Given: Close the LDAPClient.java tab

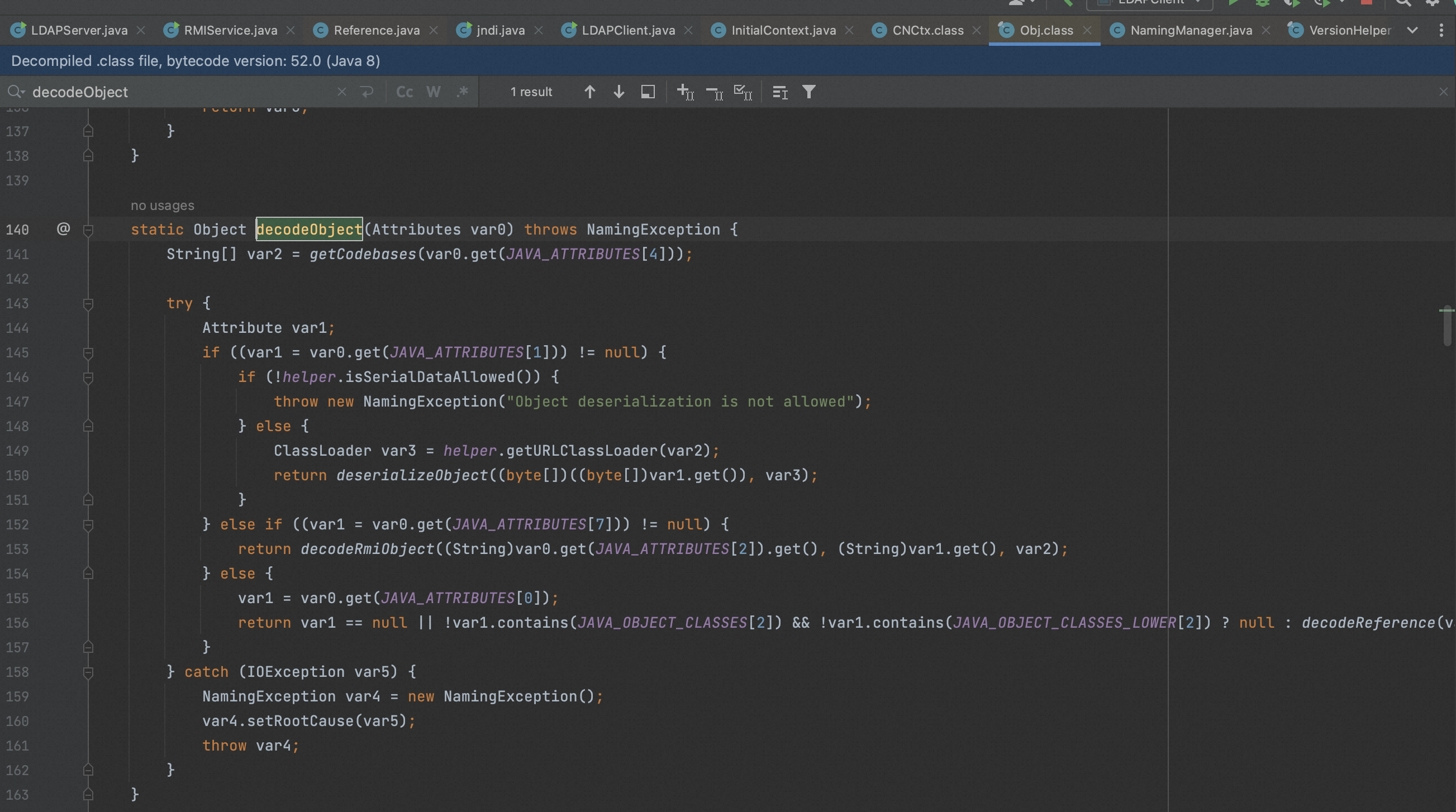Looking at the screenshot, I should [688, 30].
